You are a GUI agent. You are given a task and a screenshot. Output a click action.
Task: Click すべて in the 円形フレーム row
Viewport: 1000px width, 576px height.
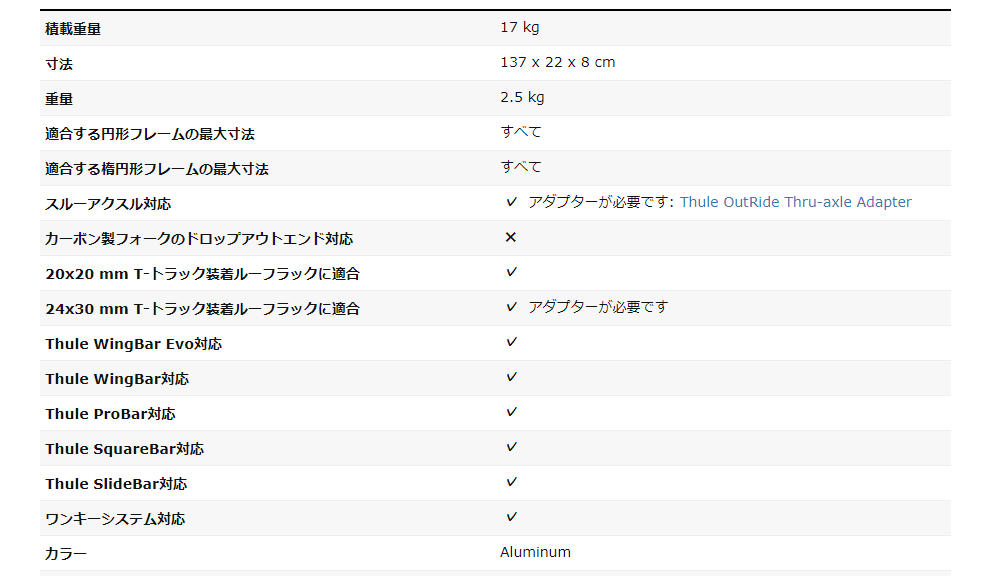[x=520, y=132]
